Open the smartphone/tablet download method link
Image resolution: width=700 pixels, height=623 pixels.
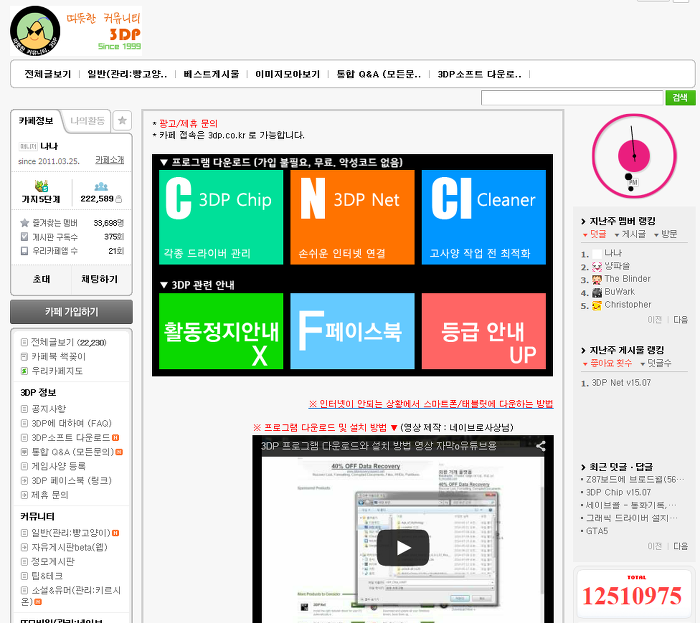coord(431,404)
